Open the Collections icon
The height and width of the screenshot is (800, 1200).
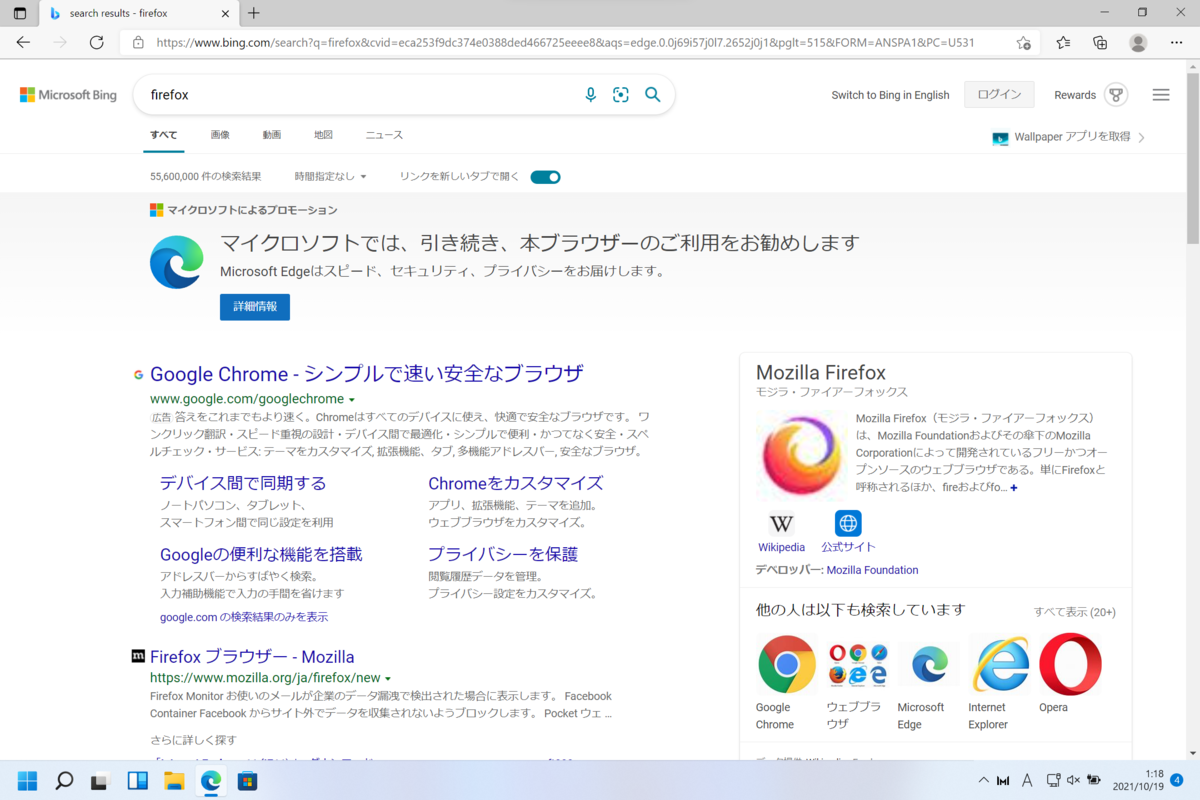click(x=1100, y=42)
